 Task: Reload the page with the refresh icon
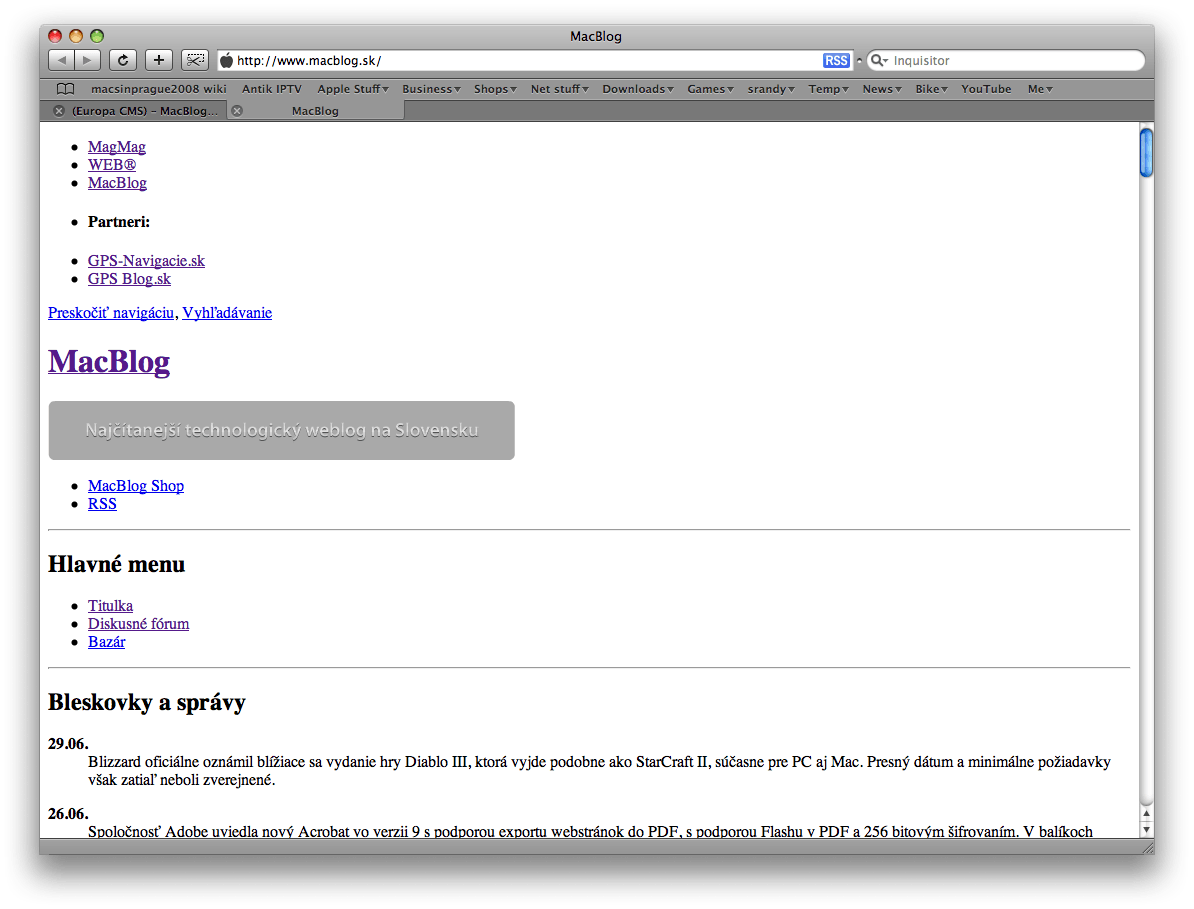point(122,60)
